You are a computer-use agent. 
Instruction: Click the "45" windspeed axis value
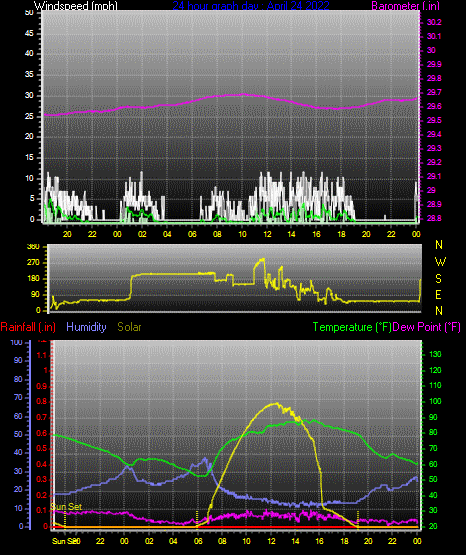tap(29, 33)
